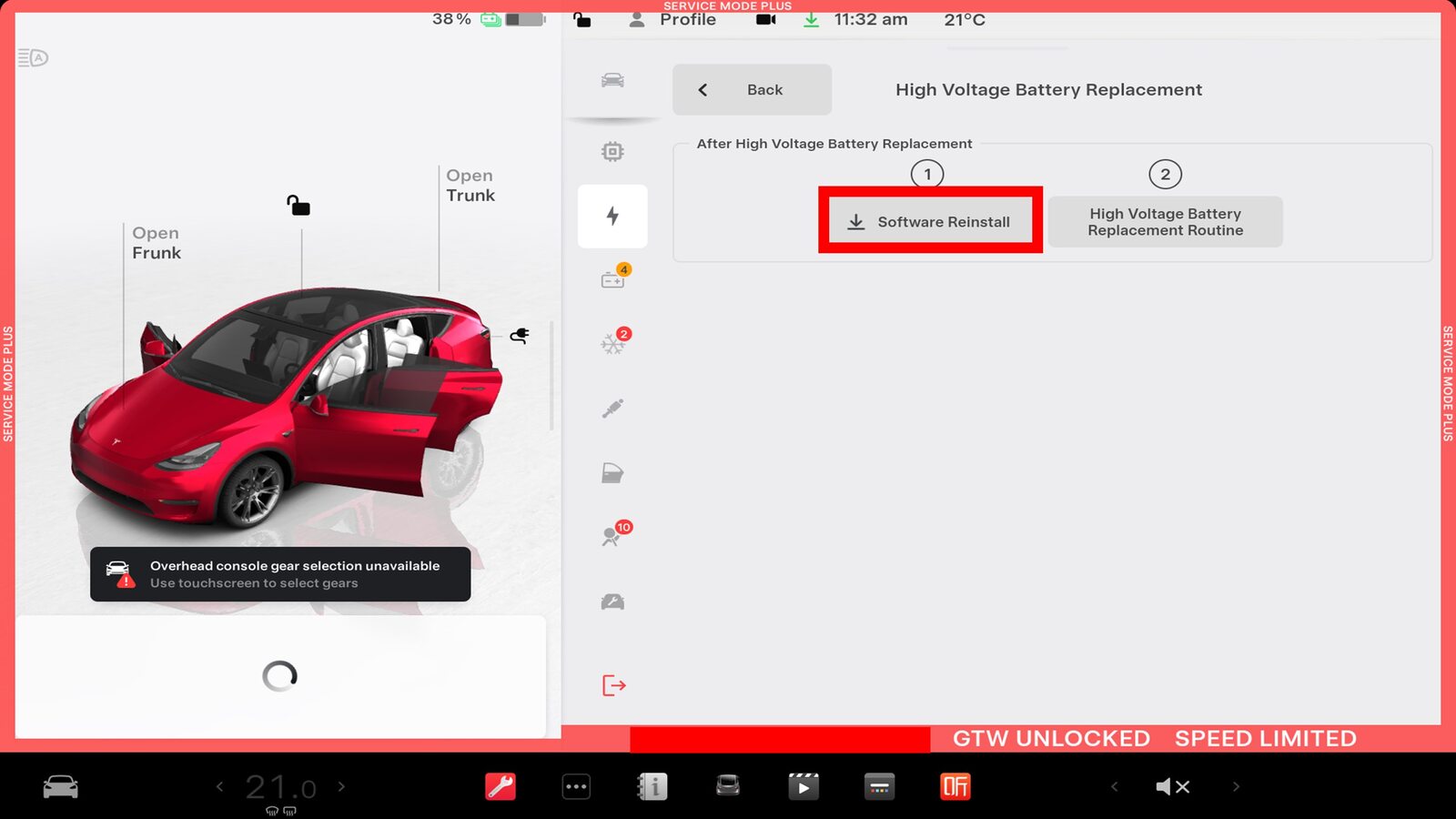Go back using the Back button

(x=752, y=89)
